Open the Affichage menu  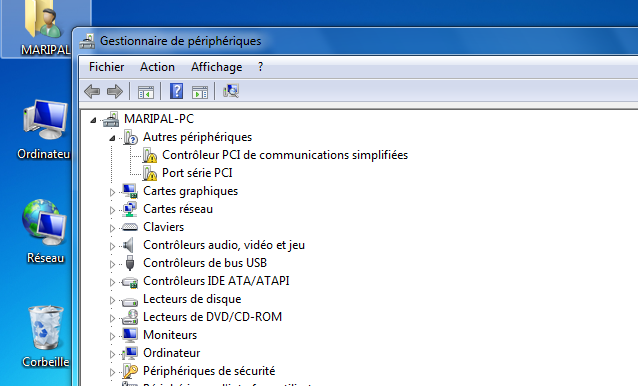tap(216, 67)
